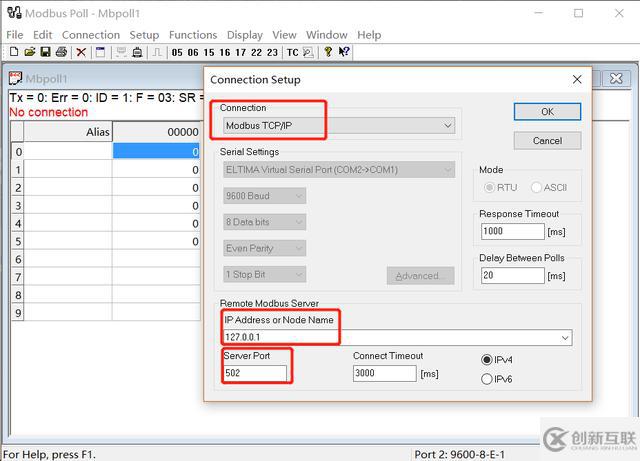Screen dimensions: 640x461
Task: Click function 16 toolbar button
Action: pyautogui.click(x=225, y=52)
